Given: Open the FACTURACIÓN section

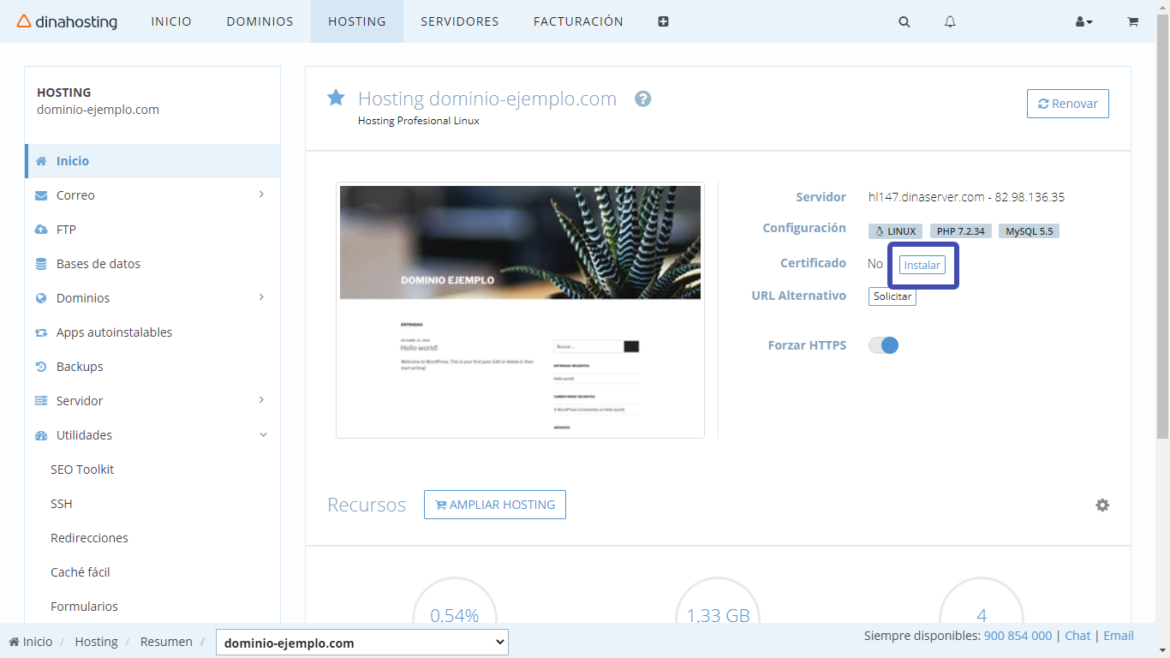Looking at the screenshot, I should pos(578,21).
